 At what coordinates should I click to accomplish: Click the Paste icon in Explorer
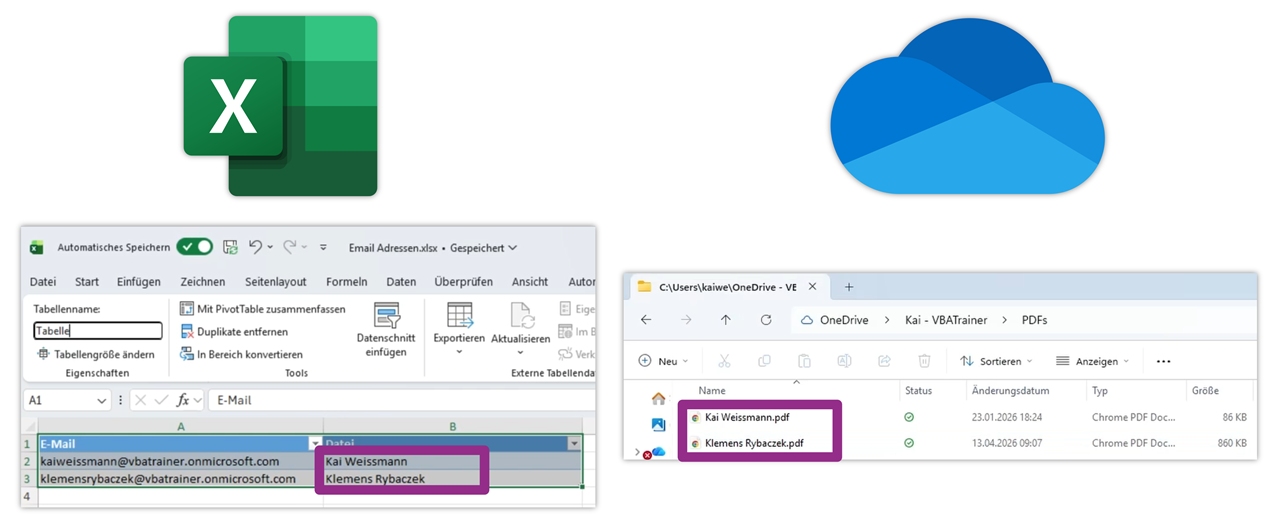[x=804, y=361]
